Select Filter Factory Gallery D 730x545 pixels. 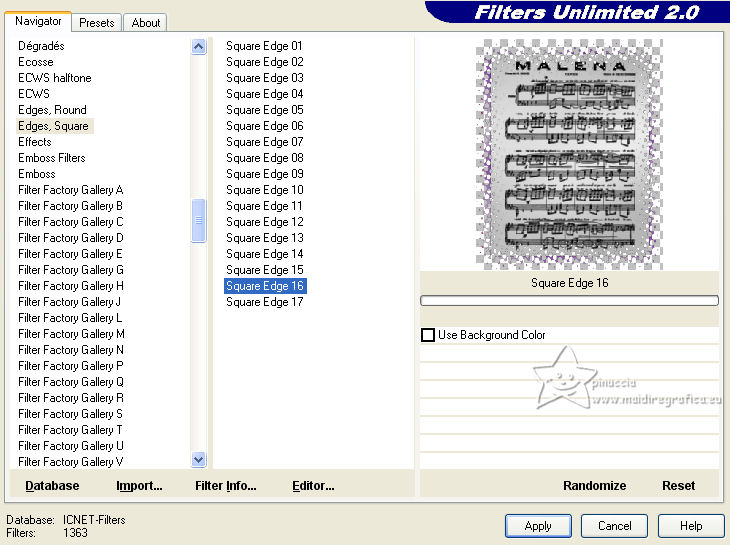[70, 238]
